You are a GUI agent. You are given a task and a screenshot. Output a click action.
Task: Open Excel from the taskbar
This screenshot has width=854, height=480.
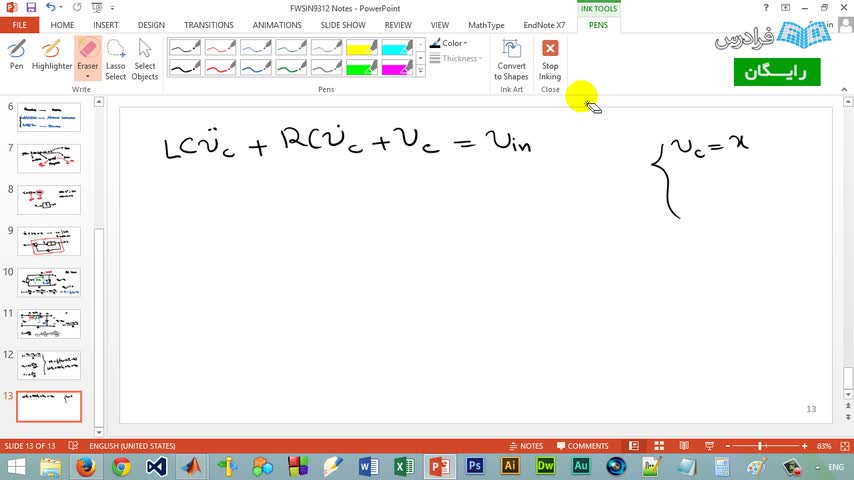(x=404, y=467)
